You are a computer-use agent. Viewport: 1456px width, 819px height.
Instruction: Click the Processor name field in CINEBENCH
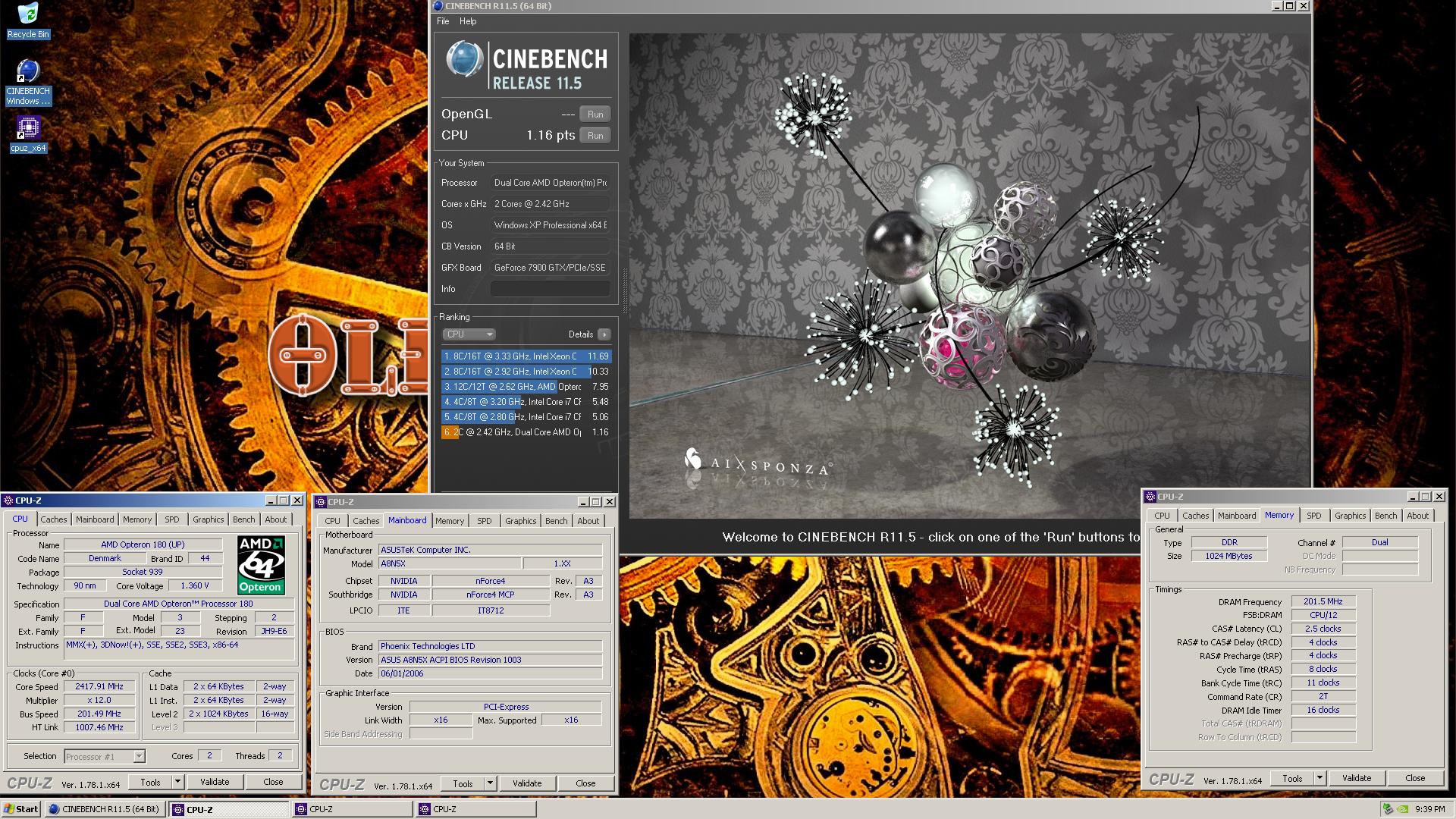551,183
